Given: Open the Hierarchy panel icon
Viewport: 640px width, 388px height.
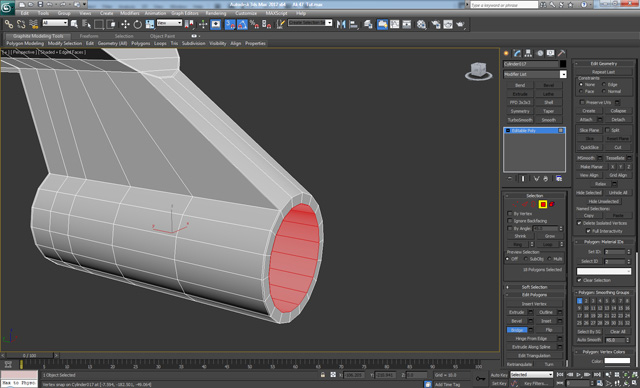Looking at the screenshot, I should pyautogui.click(x=529, y=53).
